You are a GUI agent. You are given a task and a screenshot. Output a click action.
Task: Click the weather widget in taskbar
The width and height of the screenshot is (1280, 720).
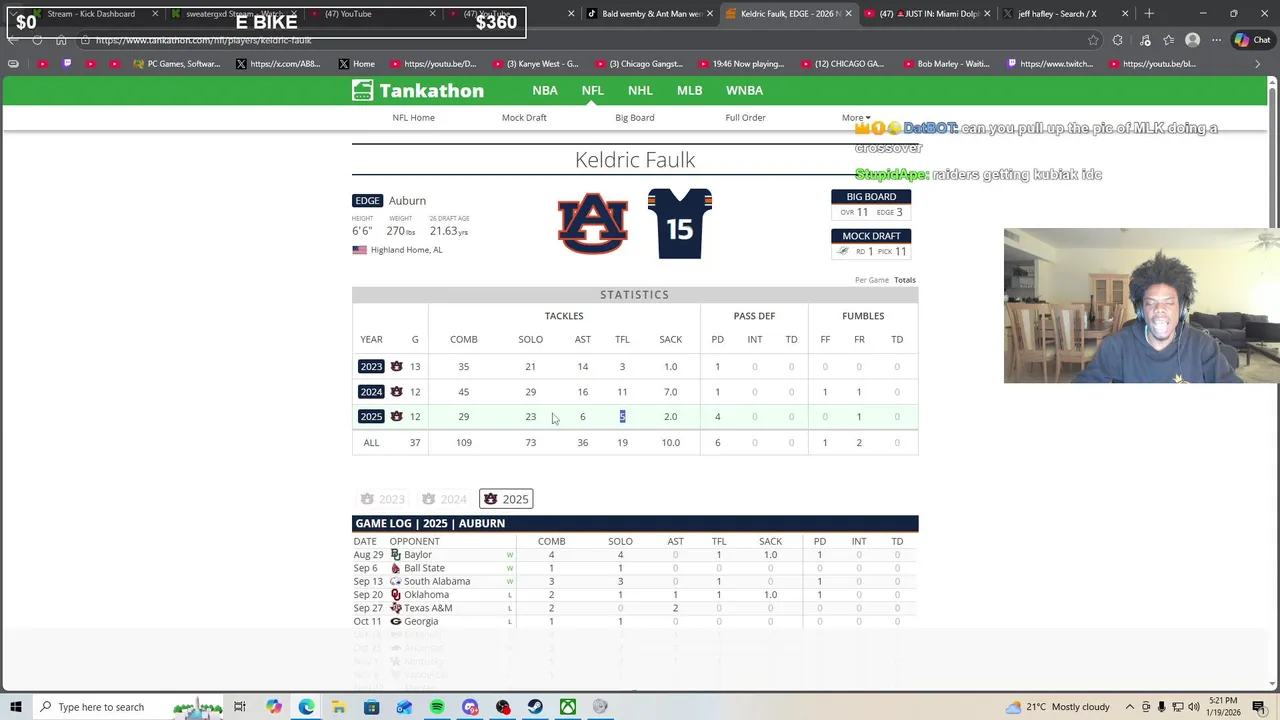pyautogui.click(x=1060, y=707)
